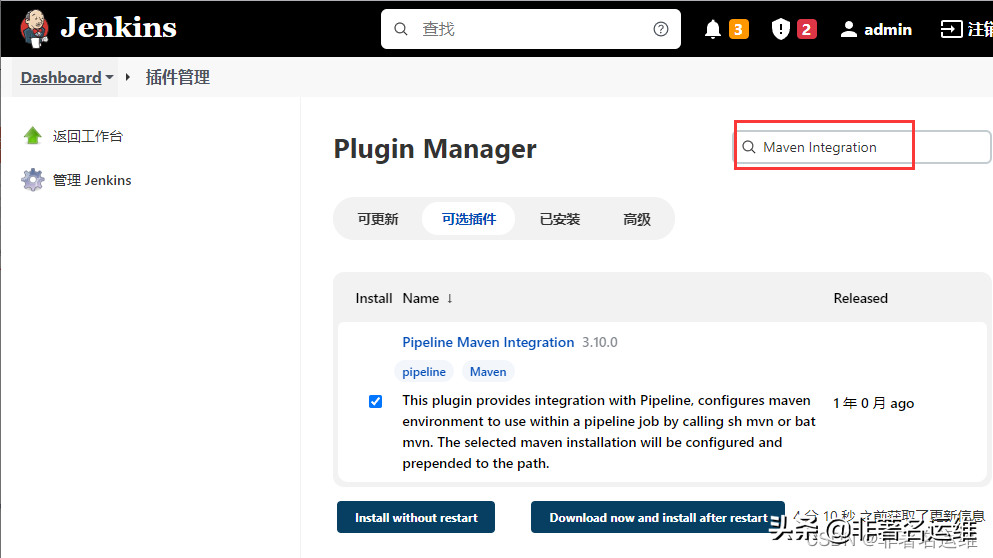Click the 插件管理 breadcrumb
The image size is (993, 558).
(178, 77)
